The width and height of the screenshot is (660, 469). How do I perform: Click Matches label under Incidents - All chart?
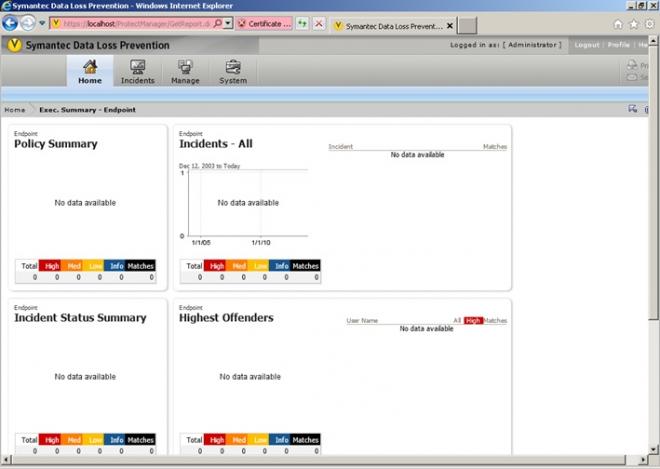pos(305,266)
